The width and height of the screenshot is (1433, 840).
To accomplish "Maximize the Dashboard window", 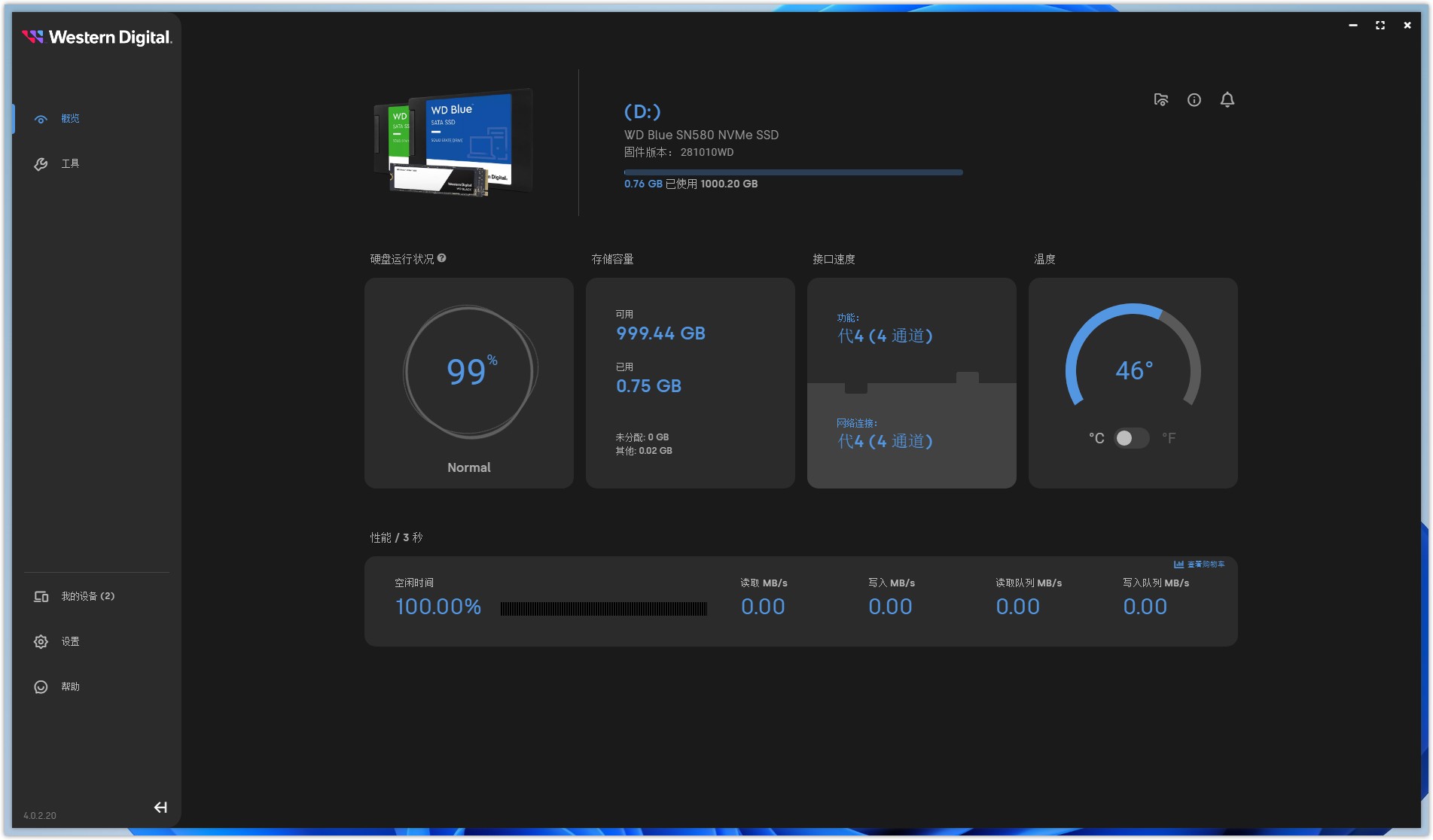I will point(1380,25).
